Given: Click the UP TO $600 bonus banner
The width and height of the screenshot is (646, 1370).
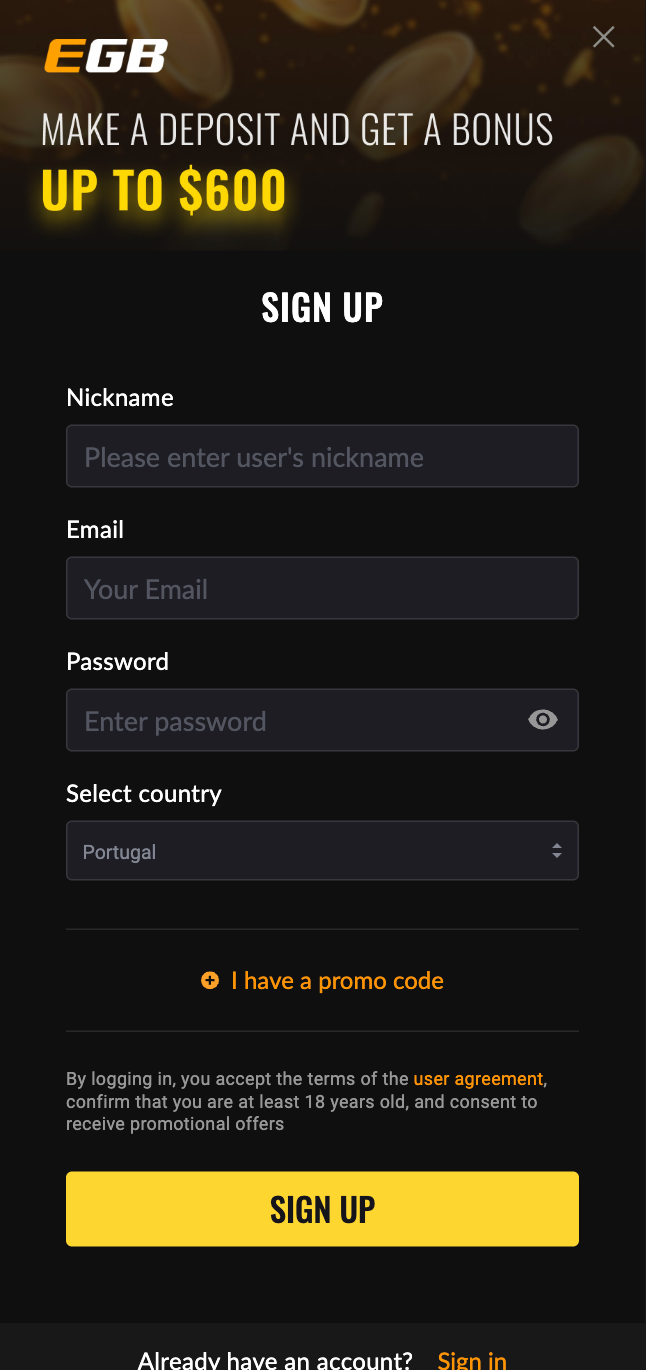Looking at the screenshot, I should (x=164, y=190).
